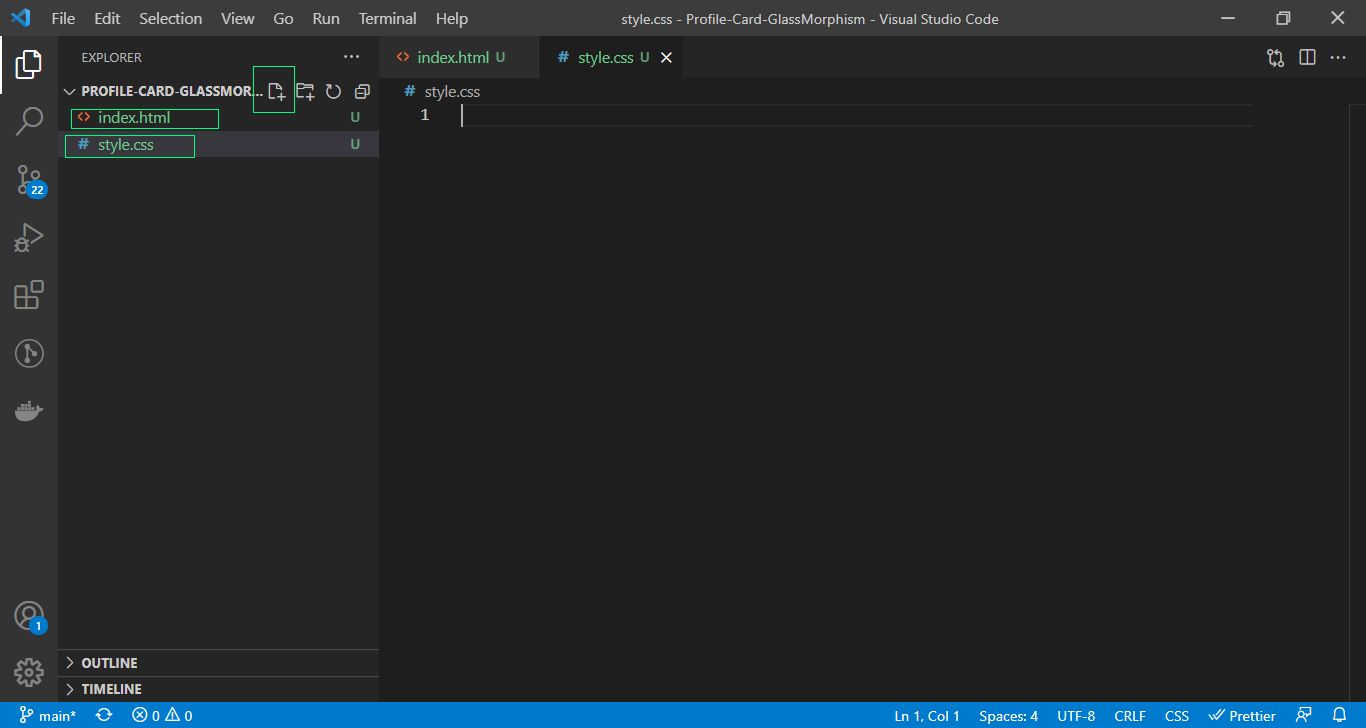
Task: Click Synchronize Changes icon in status bar
Action: 104,715
